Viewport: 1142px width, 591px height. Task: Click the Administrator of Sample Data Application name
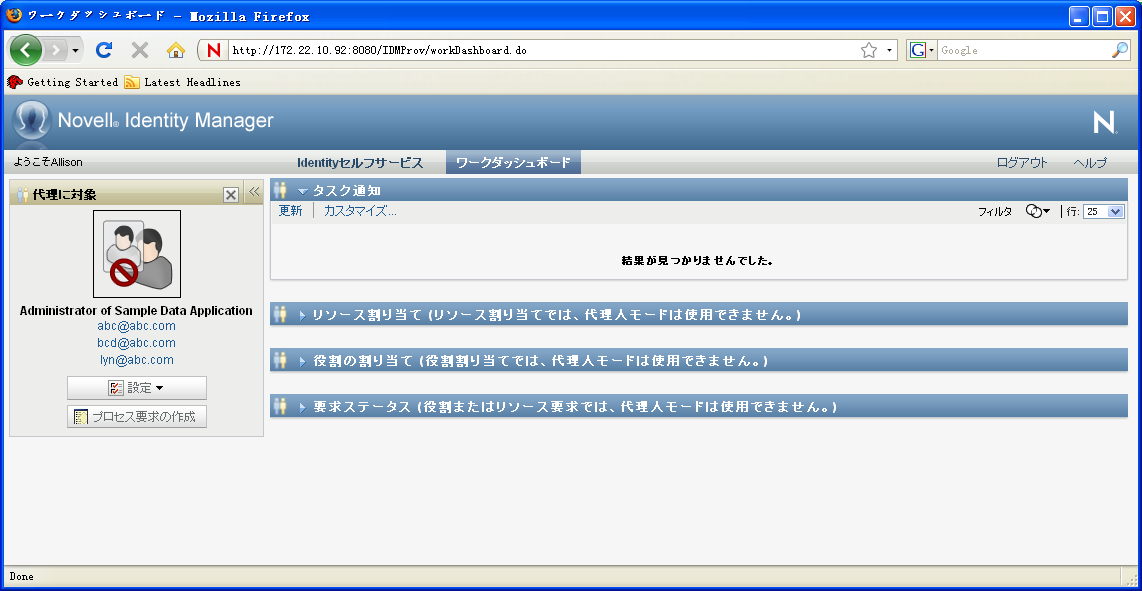click(x=136, y=310)
